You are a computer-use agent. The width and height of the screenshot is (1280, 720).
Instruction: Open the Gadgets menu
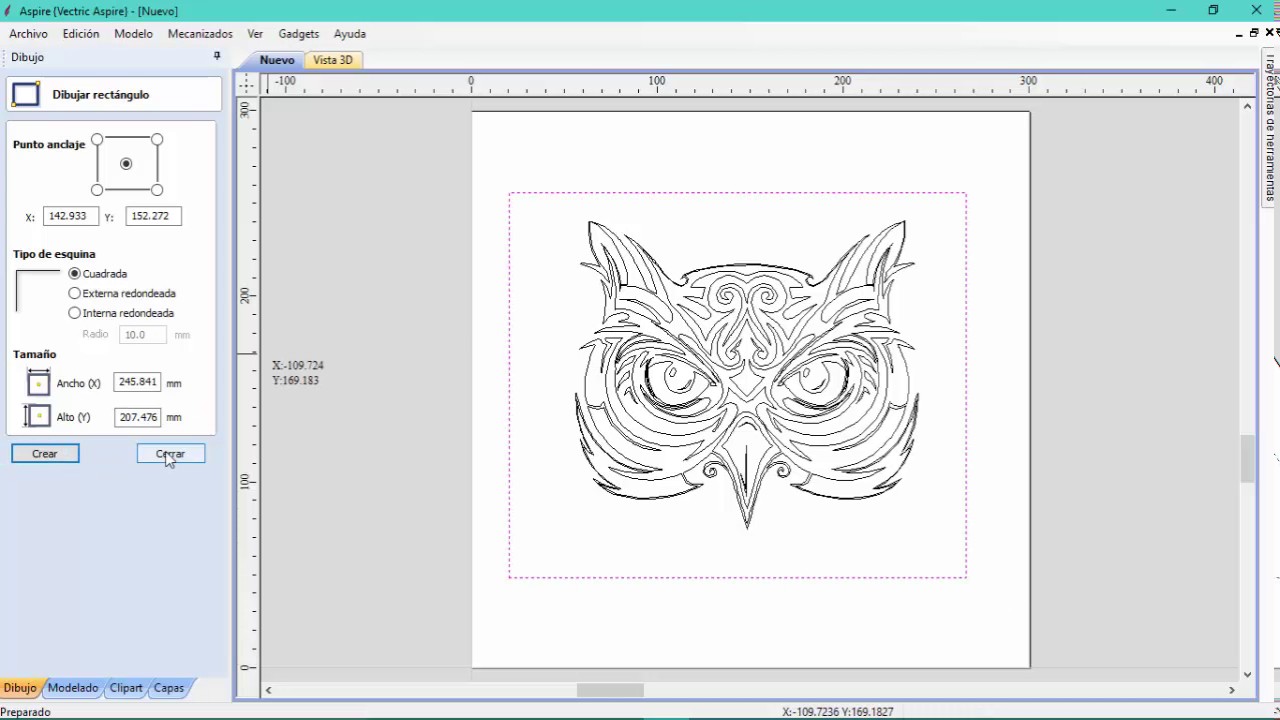(x=299, y=34)
